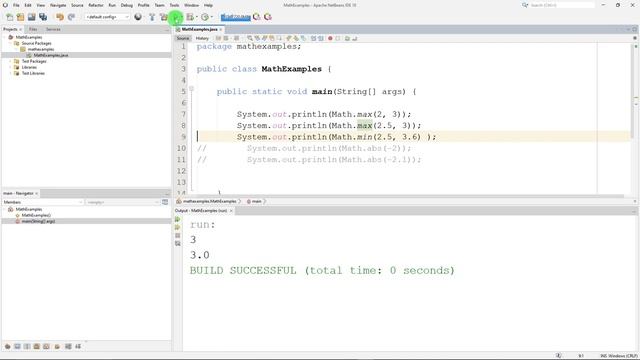The height and width of the screenshot is (360, 640).
Task: Click the Stop icon in Output panel
Action: 178,236
